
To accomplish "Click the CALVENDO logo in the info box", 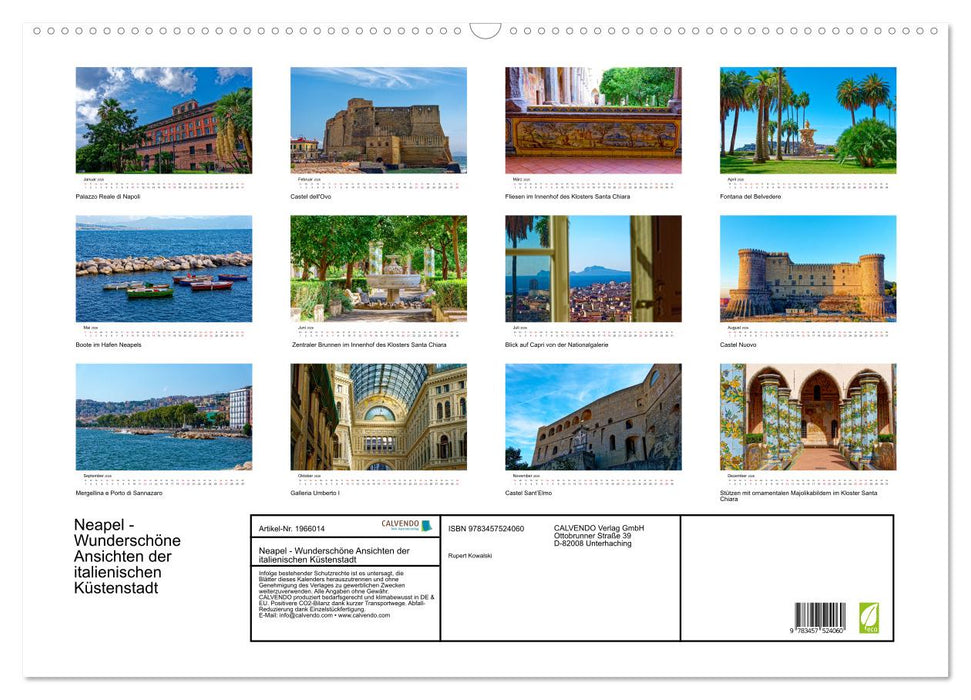I will click(x=406, y=525).
